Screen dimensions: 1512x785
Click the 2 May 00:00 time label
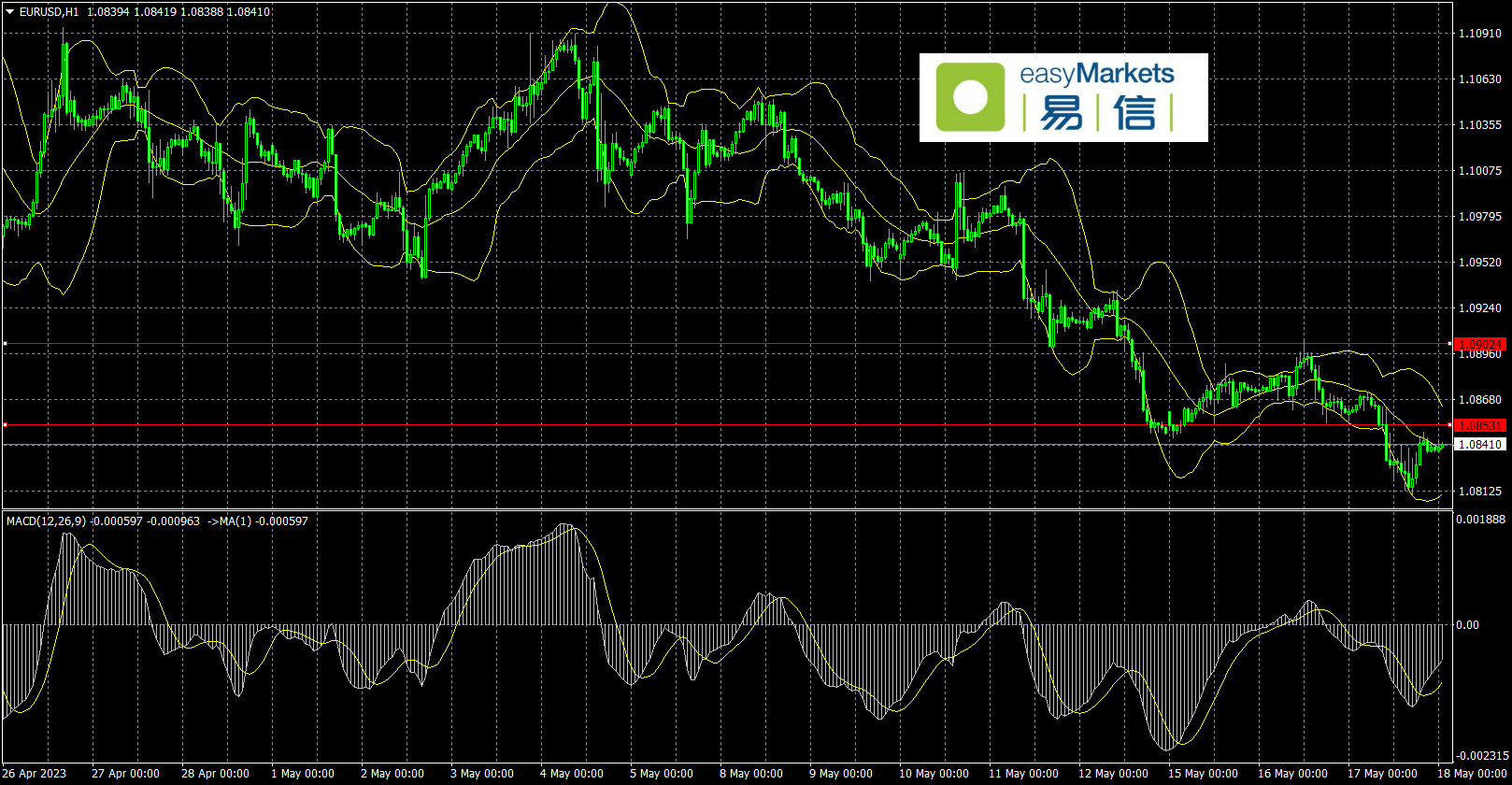[x=392, y=774]
